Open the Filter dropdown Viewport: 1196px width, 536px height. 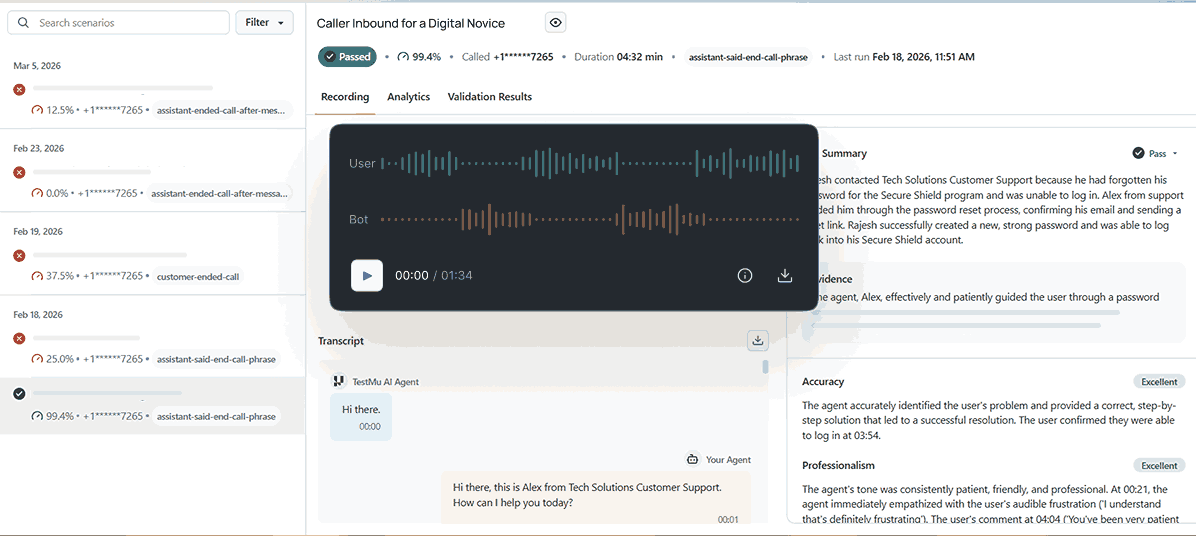[265, 23]
